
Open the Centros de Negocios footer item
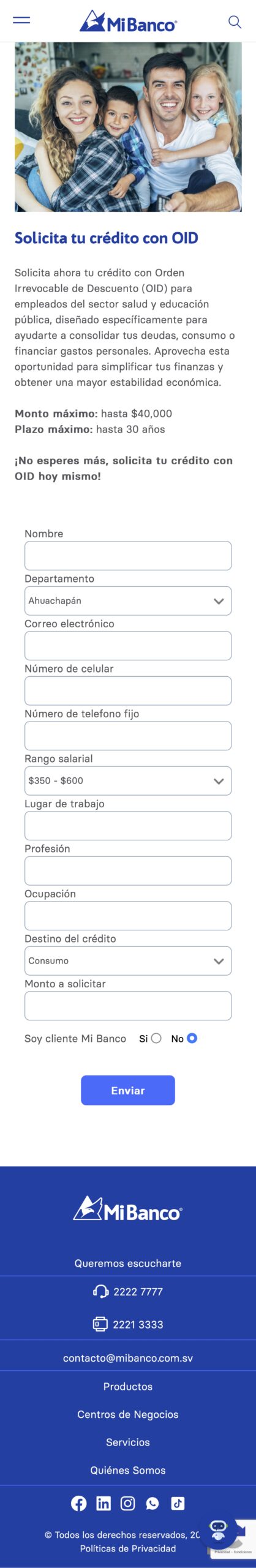pyautogui.click(x=128, y=1414)
